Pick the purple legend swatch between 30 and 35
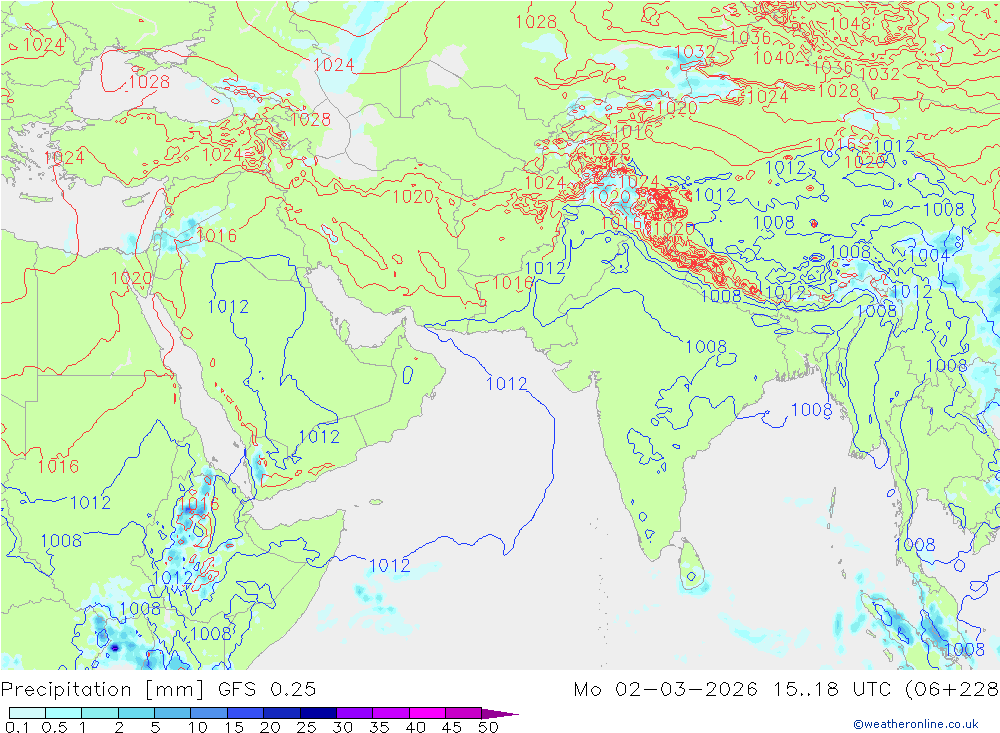The width and height of the screenshot is (1000, 733). [355, 713]
